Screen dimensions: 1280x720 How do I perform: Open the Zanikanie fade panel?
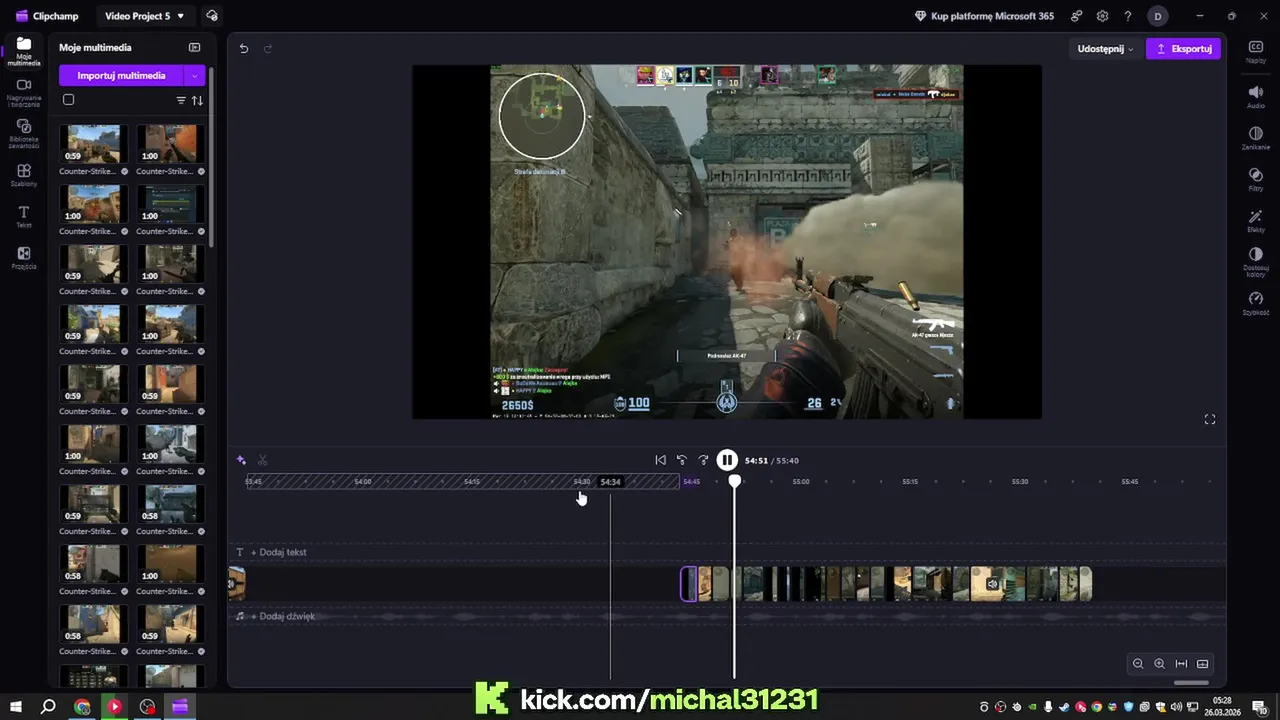[x=1256, y=138]
